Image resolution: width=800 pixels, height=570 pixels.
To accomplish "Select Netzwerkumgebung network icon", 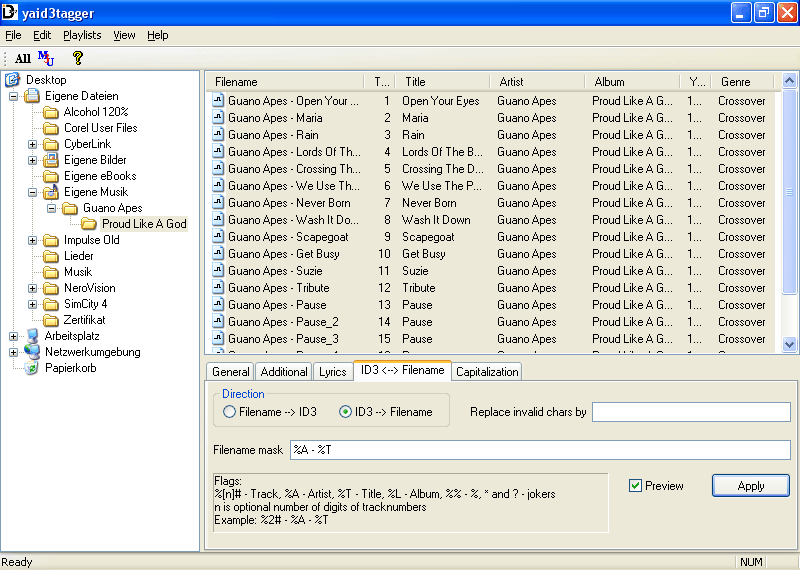I will click(32, 352).
